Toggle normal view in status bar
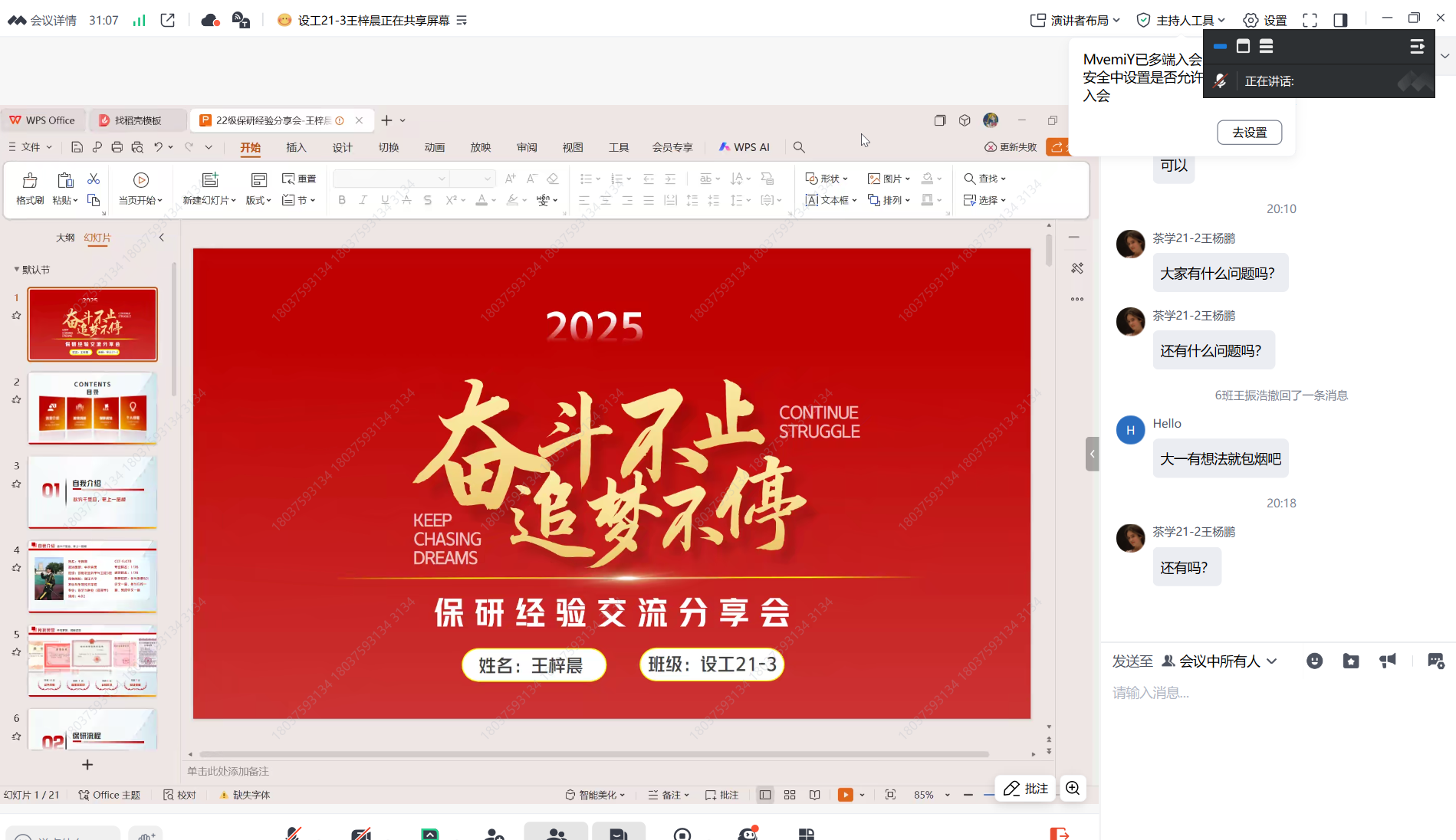This screenshot has height=840, width=1456. (x=765, y=795)
